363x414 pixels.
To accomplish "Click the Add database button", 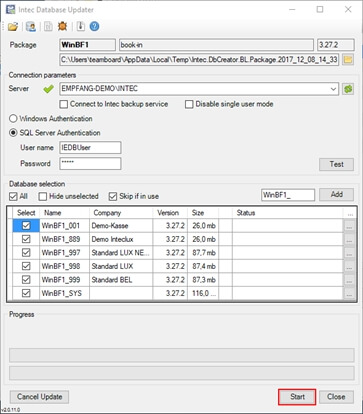I will pyautogui.click(x=336, y=195).
